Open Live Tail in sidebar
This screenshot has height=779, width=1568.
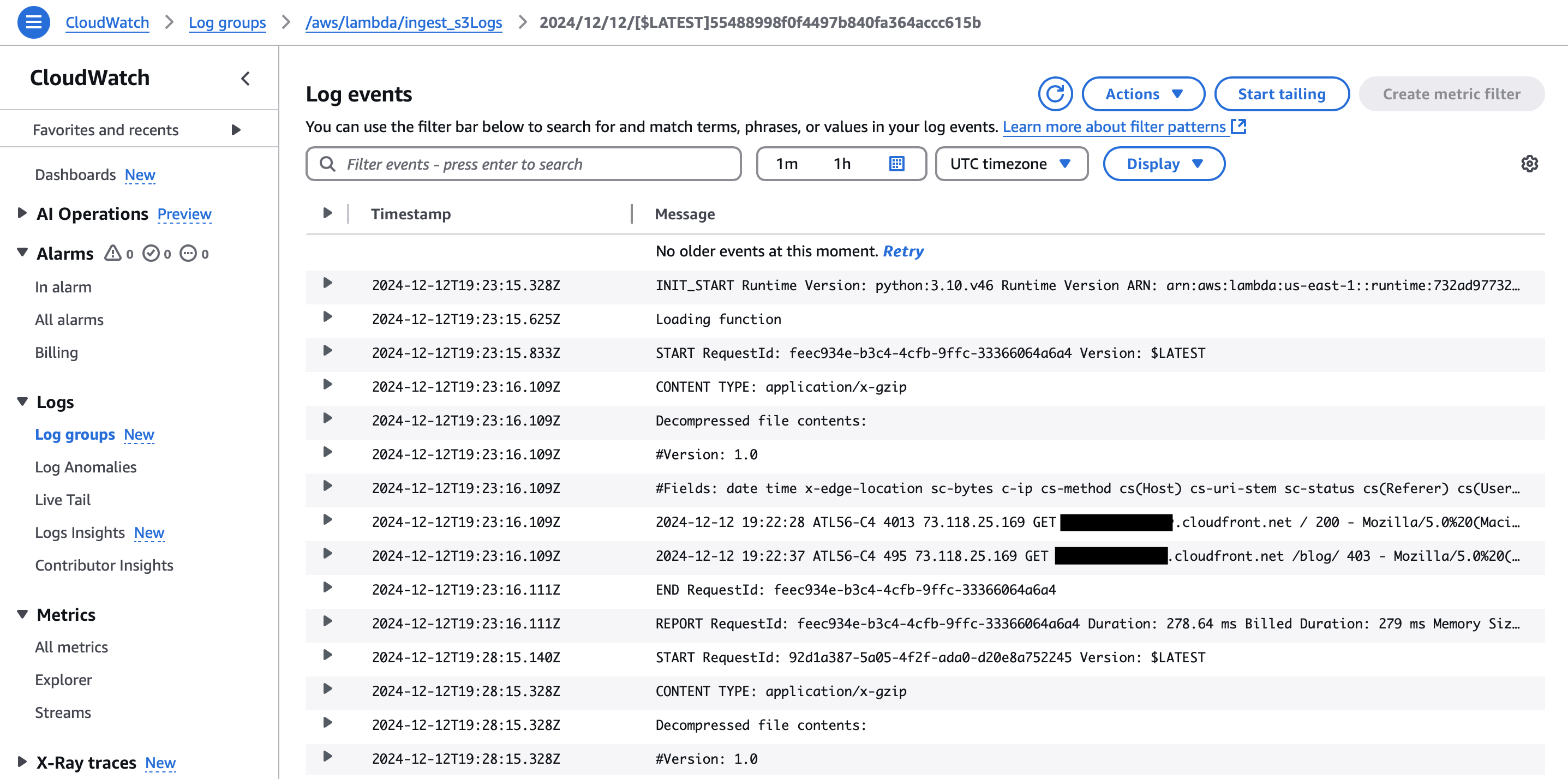pos(63,500)
